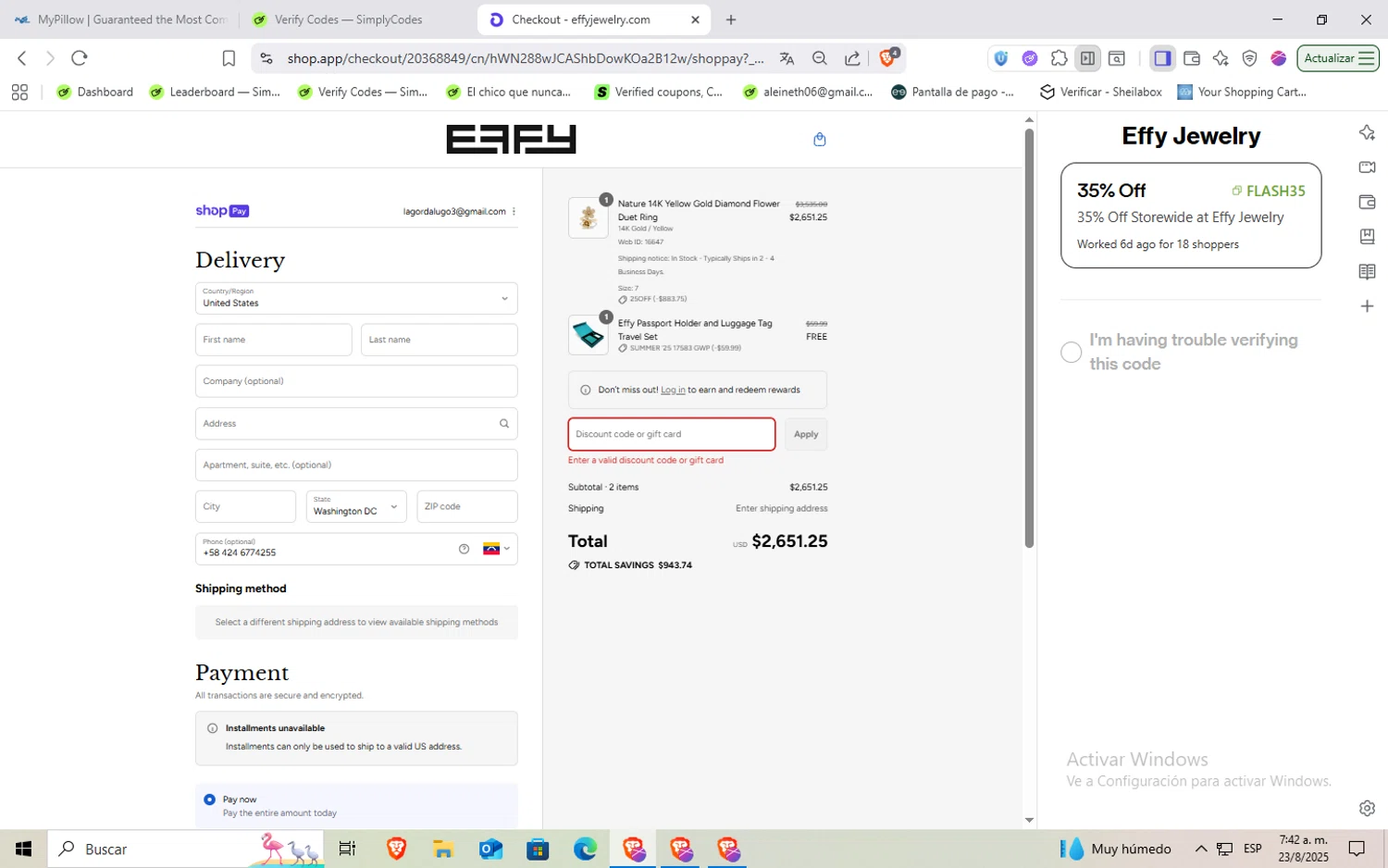Follow the Log in rewards link
This screenshot has height=868, width=1388.
673,391
